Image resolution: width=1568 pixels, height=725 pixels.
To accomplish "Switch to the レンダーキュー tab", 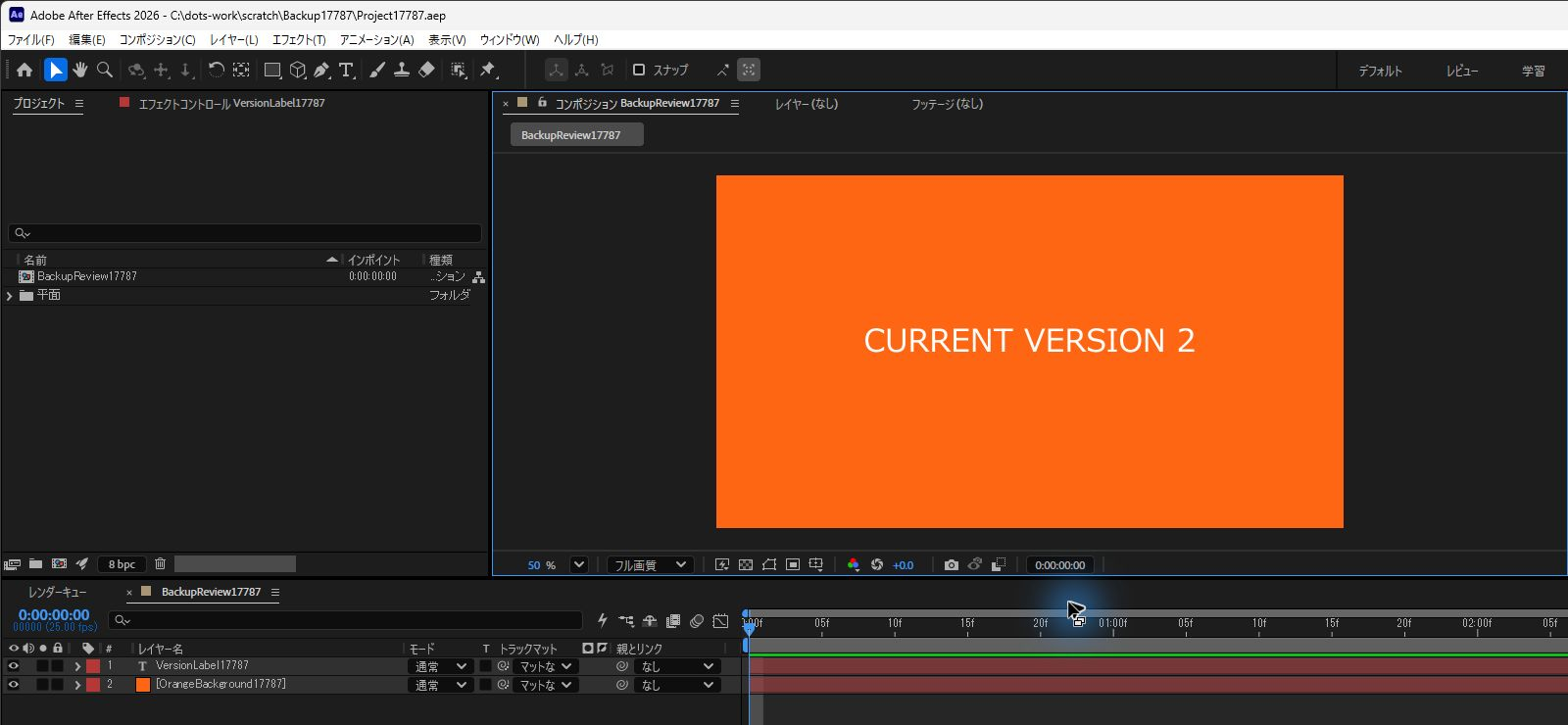I will click(57, 592).
